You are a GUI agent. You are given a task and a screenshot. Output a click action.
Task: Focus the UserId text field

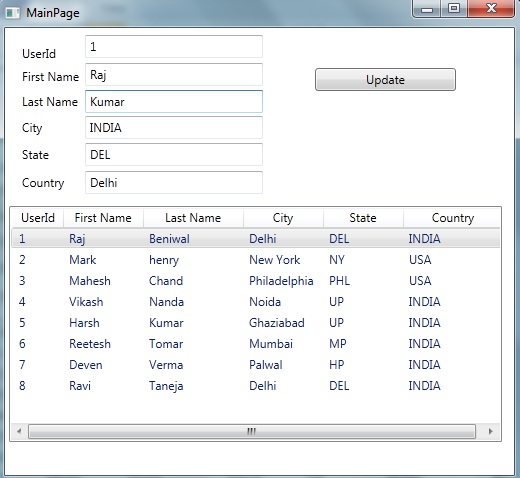(174, 47)
